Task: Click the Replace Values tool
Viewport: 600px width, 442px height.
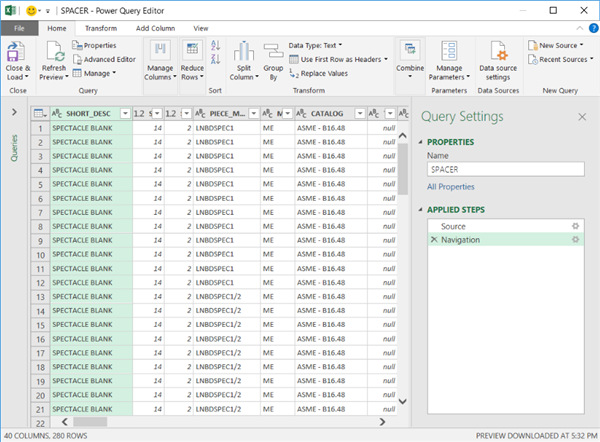Action: coord(318,73)
